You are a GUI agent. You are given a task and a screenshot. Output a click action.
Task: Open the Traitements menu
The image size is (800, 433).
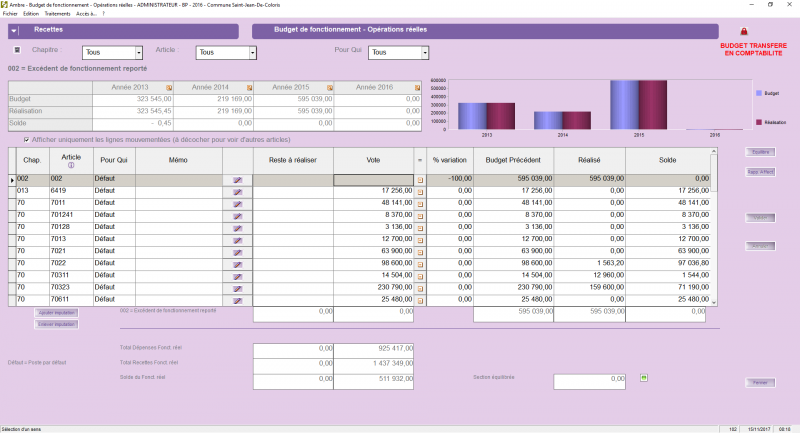click(57, 14)
